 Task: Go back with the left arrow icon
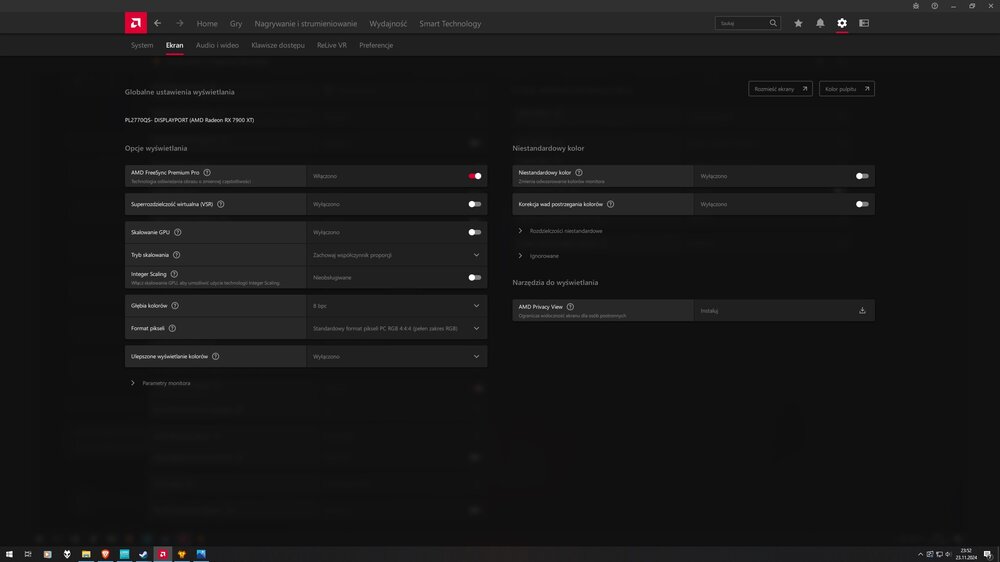coord(157,23)
